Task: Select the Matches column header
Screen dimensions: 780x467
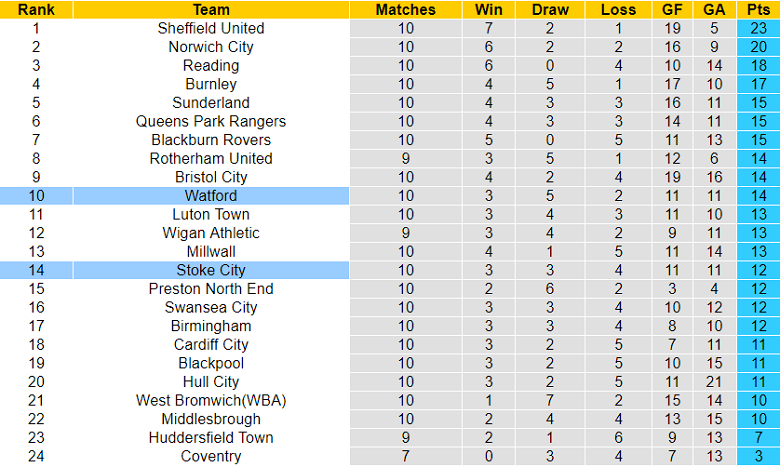Action: pos(405,10)
